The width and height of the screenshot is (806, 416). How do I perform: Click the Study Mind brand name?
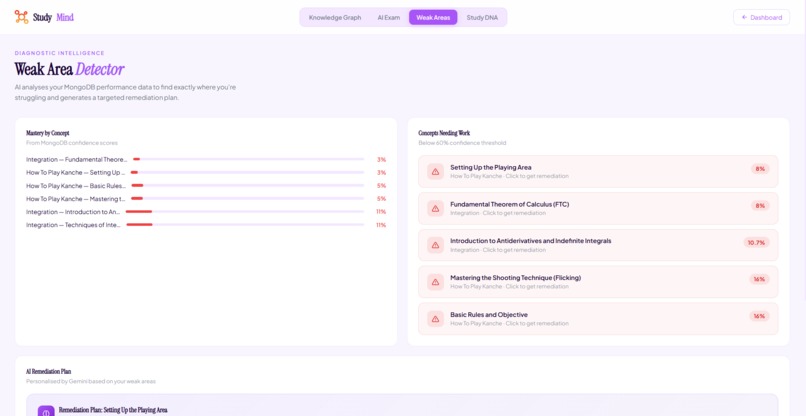[x=53, y=17]
